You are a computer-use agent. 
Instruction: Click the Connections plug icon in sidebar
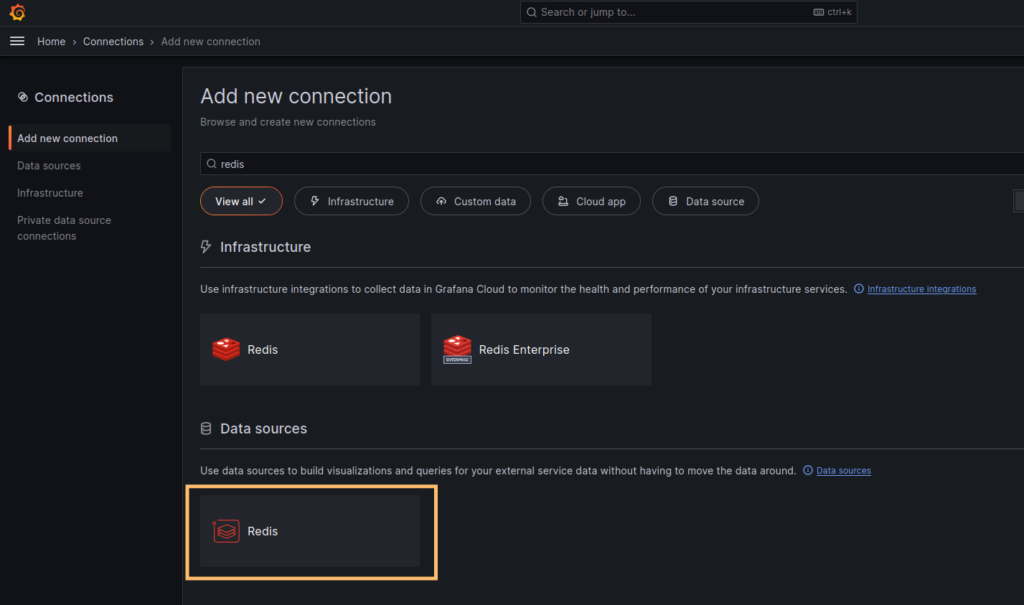coord(23,97)
